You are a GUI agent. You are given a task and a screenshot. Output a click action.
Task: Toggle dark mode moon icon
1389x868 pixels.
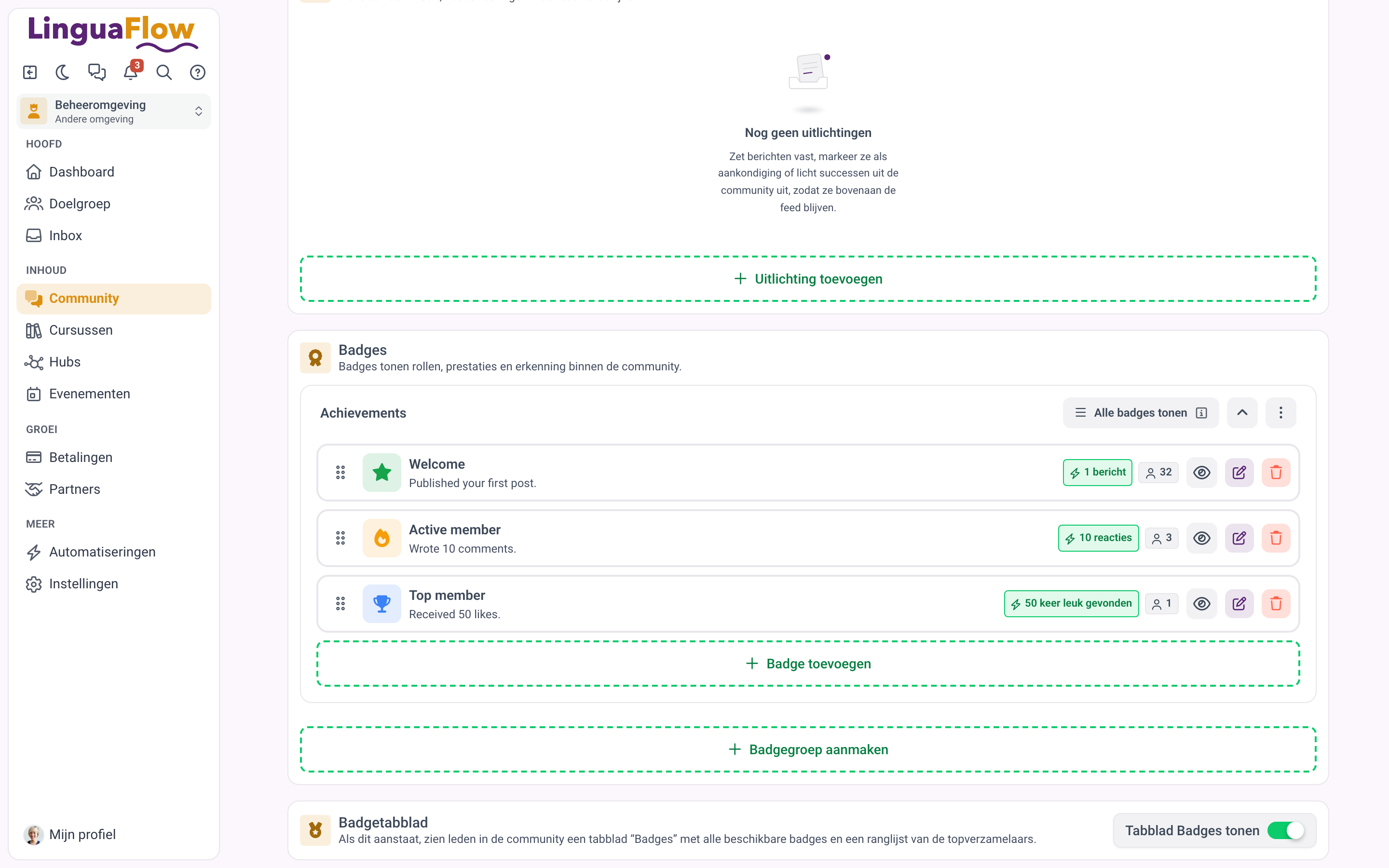(63, 72)
